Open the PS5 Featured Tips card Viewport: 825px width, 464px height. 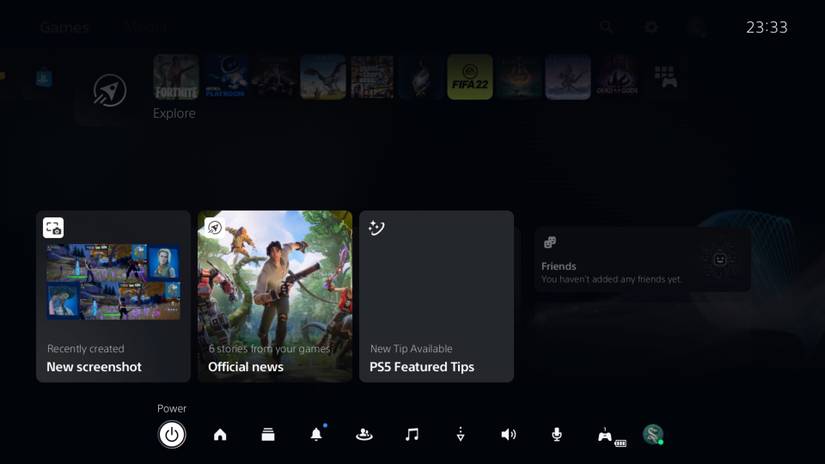[436, 296]
